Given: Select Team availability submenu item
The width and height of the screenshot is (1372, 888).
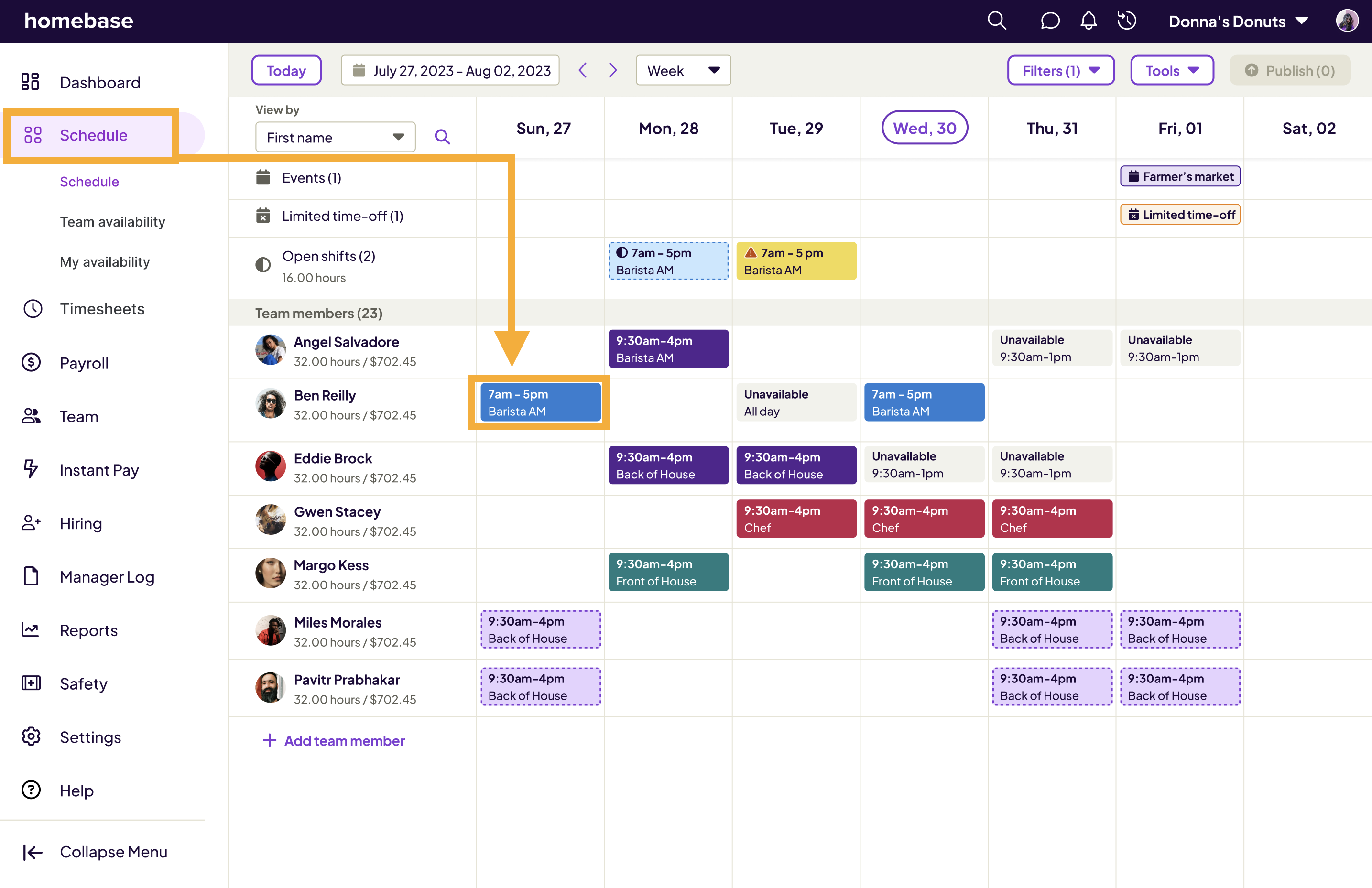Looking at the screenshot, I should click(112, 222).
